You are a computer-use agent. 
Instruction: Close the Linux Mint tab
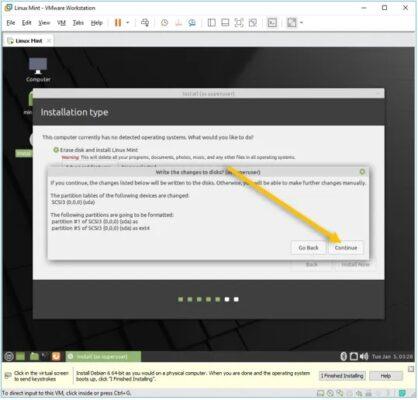coord(49,41)
